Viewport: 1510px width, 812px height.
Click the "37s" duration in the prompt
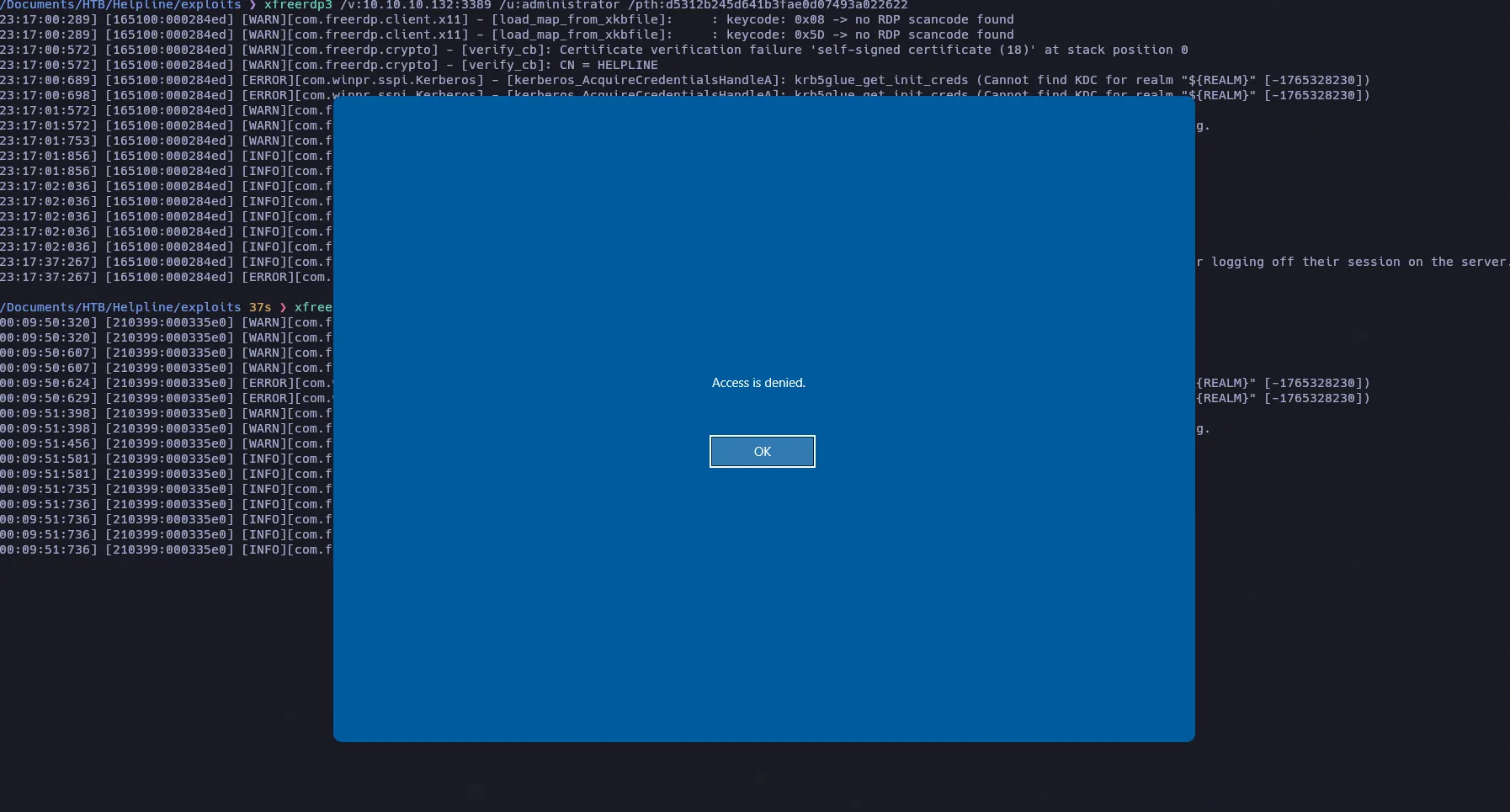[260, 307]
